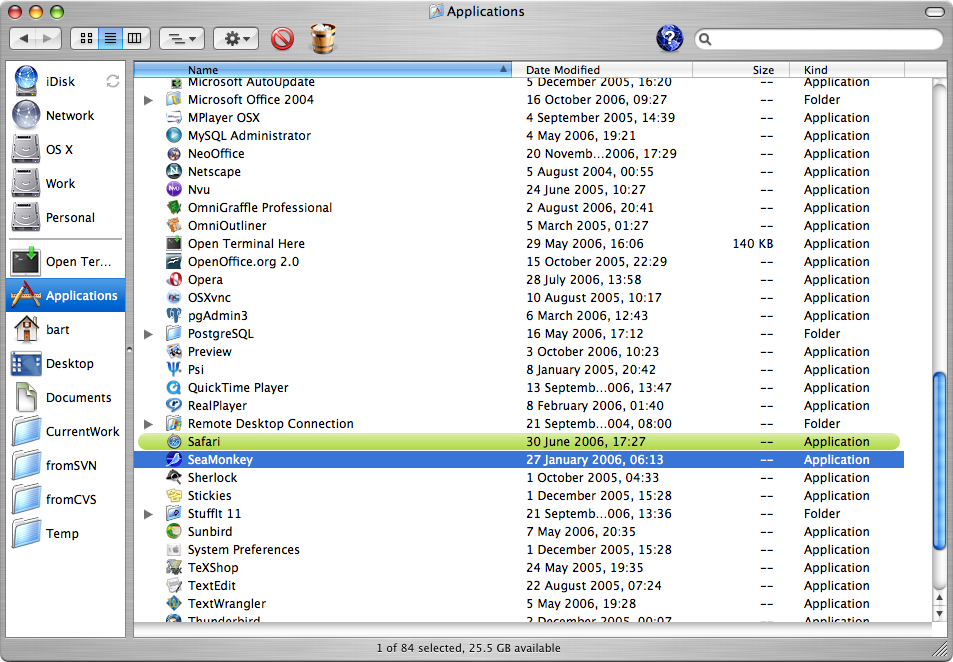The image size is (953, 662).
Task: Click the search magnifier icon
Action: point(705,40)
